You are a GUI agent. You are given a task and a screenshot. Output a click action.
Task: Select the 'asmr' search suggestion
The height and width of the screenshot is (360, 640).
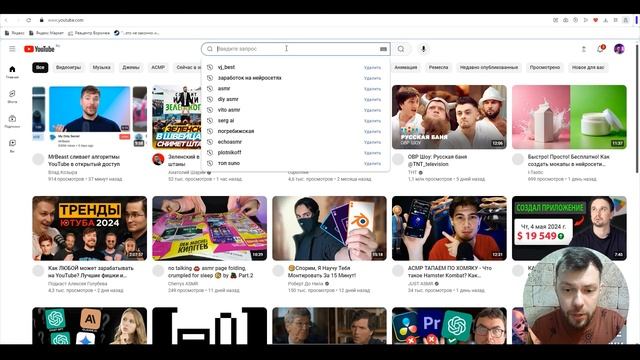pyautogui.click(x=295, y=88)
